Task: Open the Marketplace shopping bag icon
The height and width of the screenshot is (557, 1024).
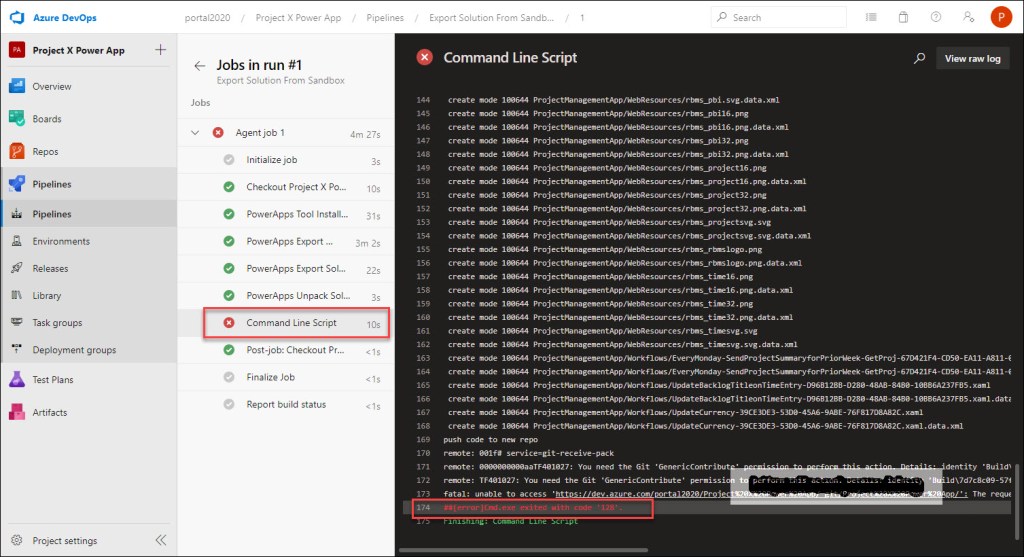Action: pos(903,17)
